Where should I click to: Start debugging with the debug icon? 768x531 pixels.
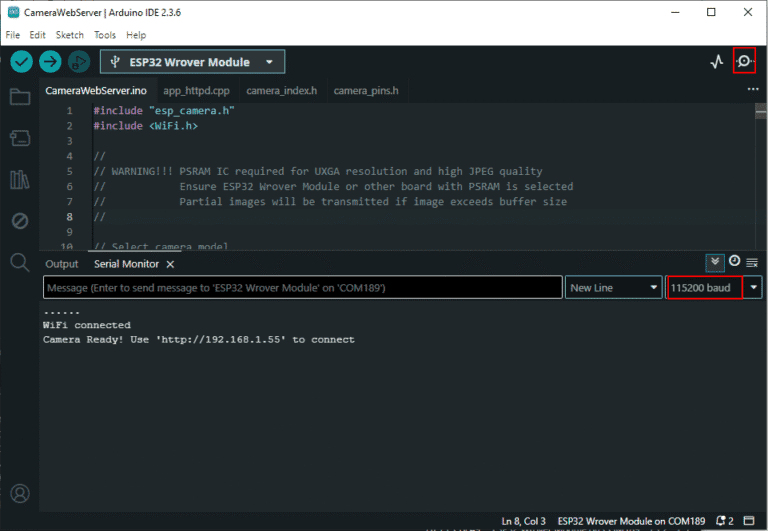[79, 62]
